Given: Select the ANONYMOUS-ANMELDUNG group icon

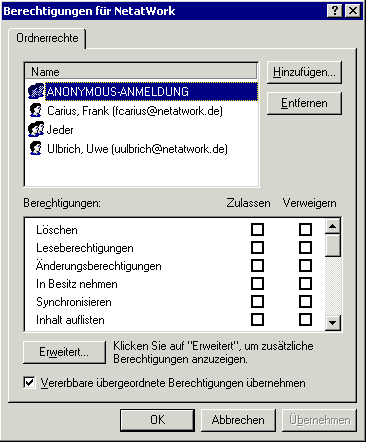Looking at the screenshot, I should click(x=36, y=91).
